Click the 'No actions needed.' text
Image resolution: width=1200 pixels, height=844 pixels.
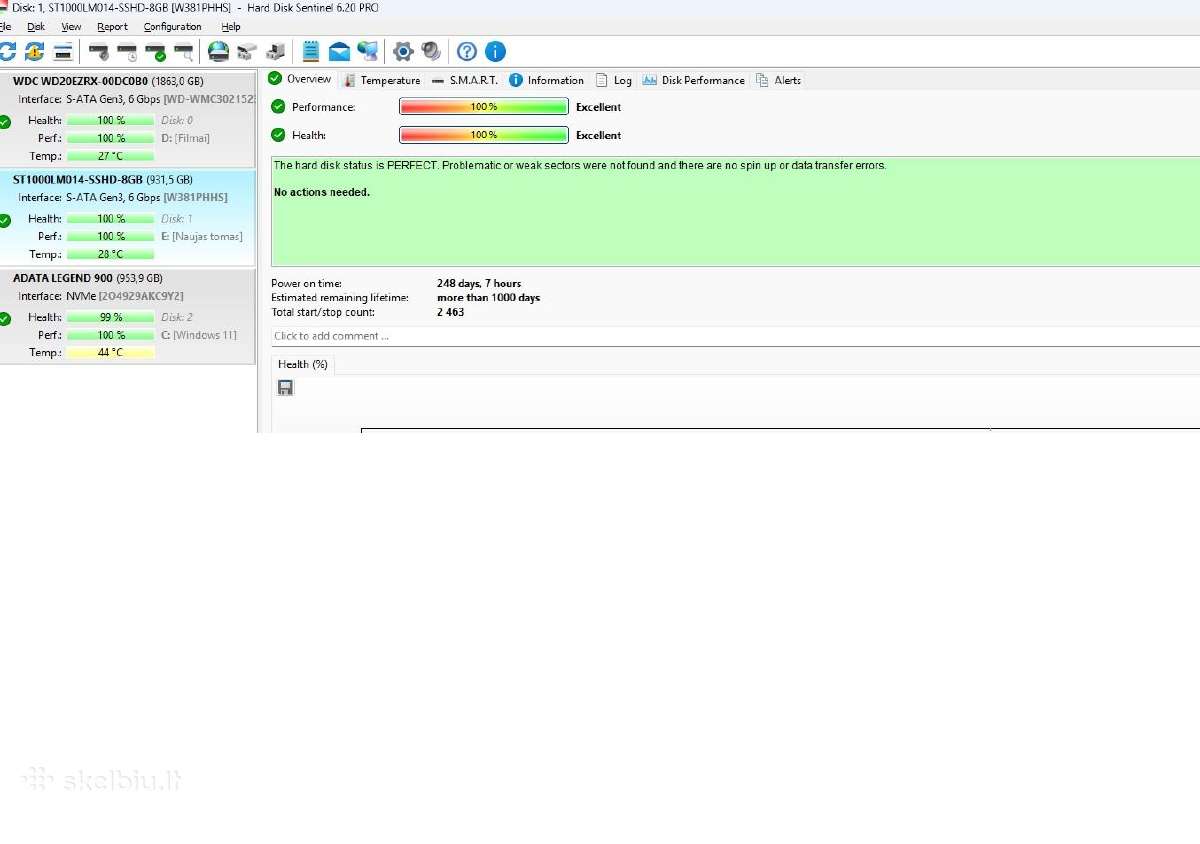[x=322, y=192]
